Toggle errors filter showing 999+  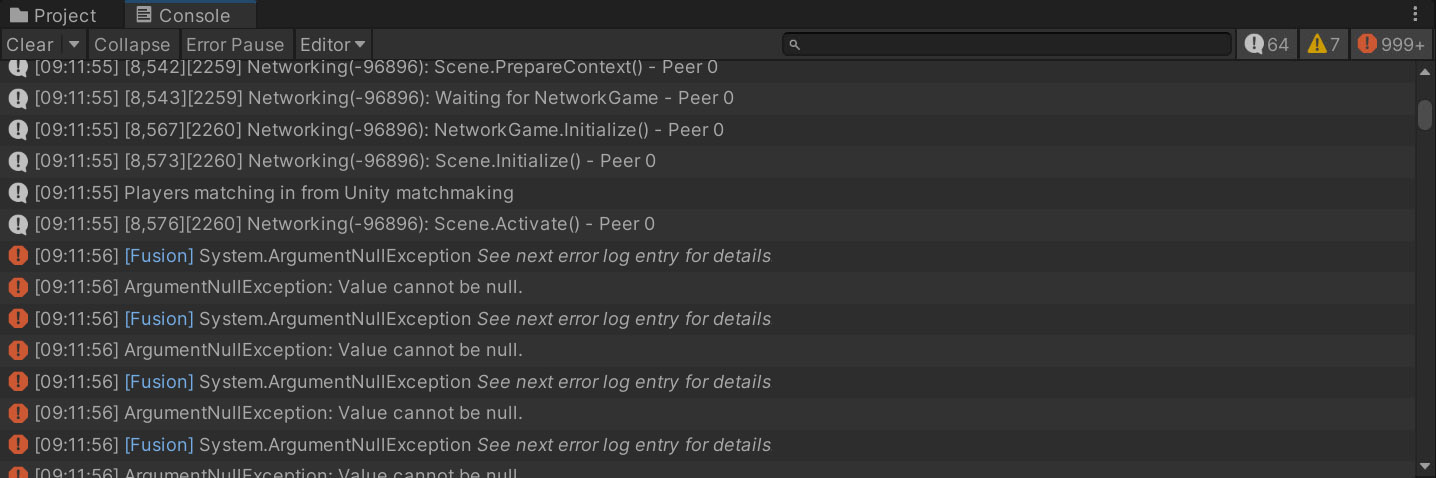1391,45
